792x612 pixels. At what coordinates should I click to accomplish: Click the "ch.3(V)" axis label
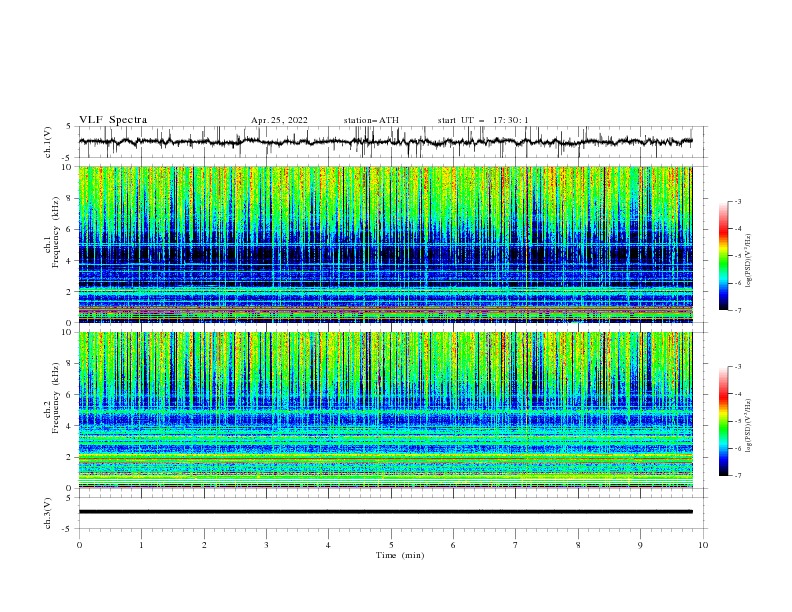[48, 513]
